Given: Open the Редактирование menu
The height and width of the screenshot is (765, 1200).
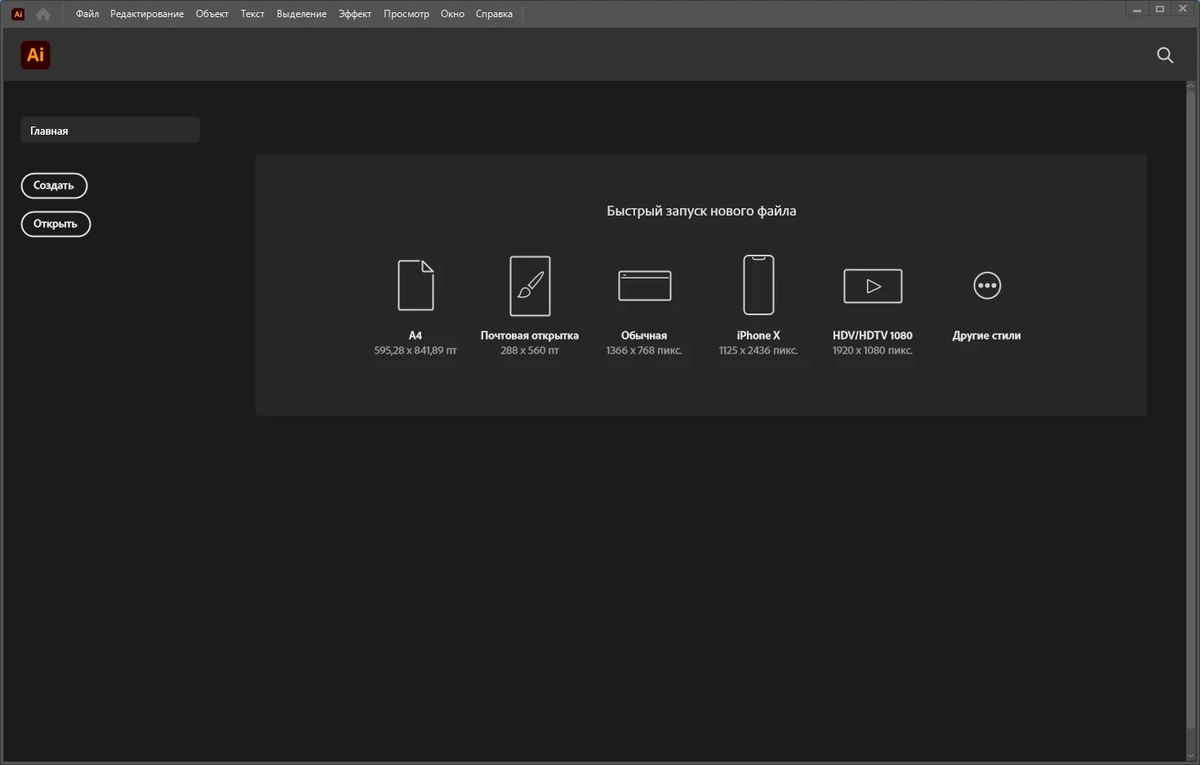Looking at the screenshot, I should click(x=147, y=14).
